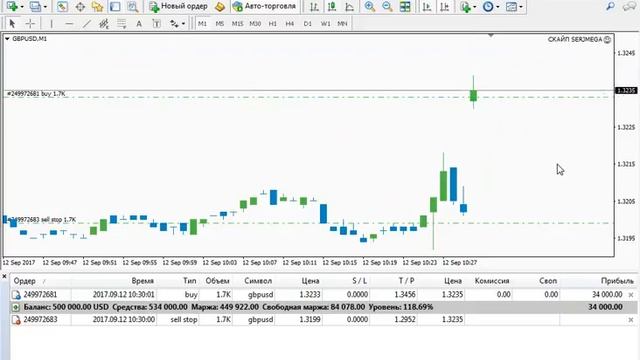Expand the periodicity dropdown arrow
This screenshot has width=640, height=360.
click(x=498, y=7)
